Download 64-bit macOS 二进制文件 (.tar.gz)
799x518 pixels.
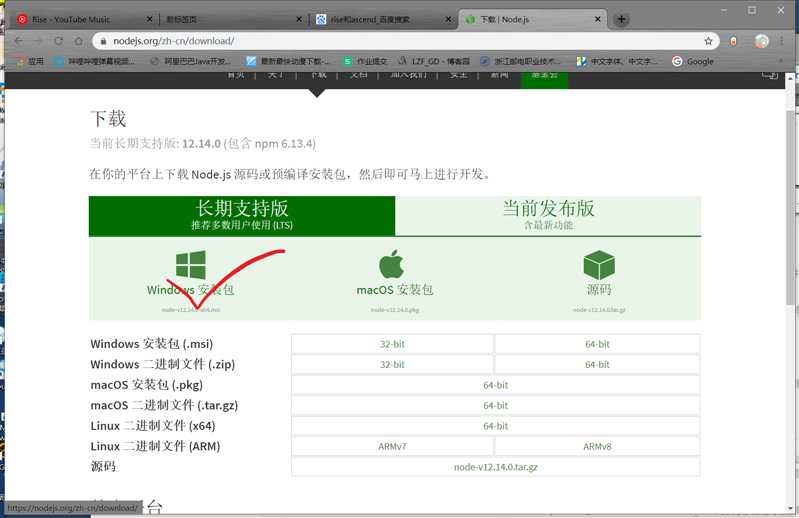pyautogui.click(x=496, y=405)
